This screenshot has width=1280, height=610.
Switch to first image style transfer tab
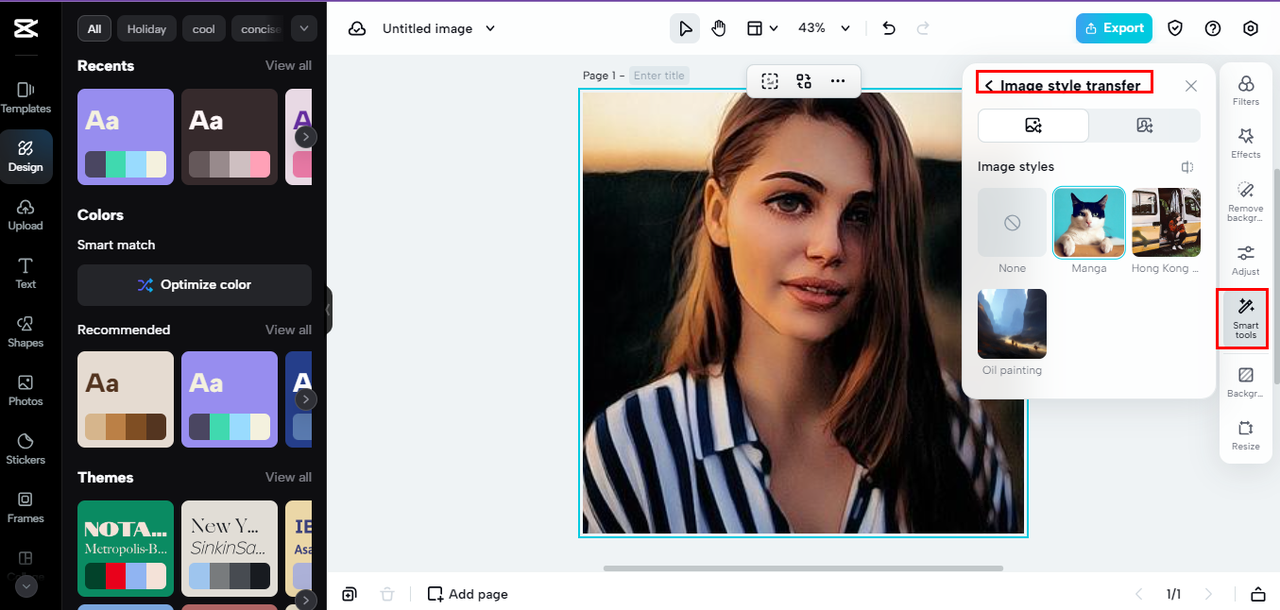coord(1033,125)
